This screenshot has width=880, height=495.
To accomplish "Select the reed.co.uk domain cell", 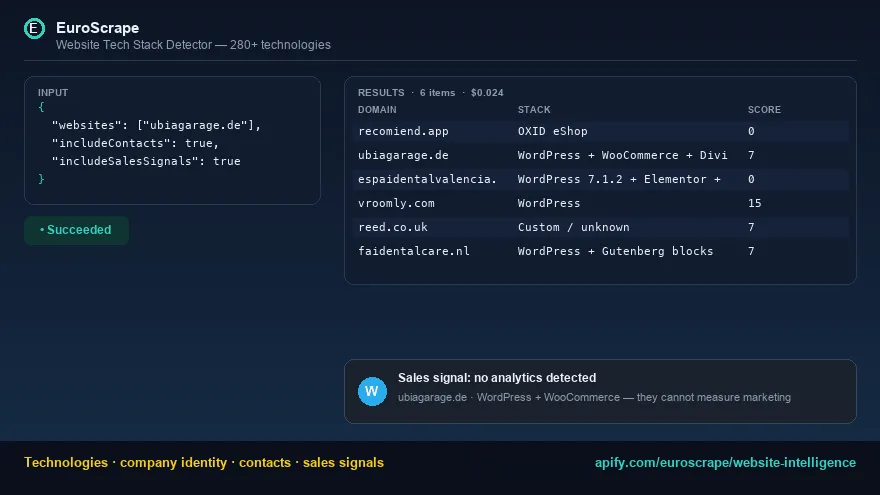I will click(393, 227).
